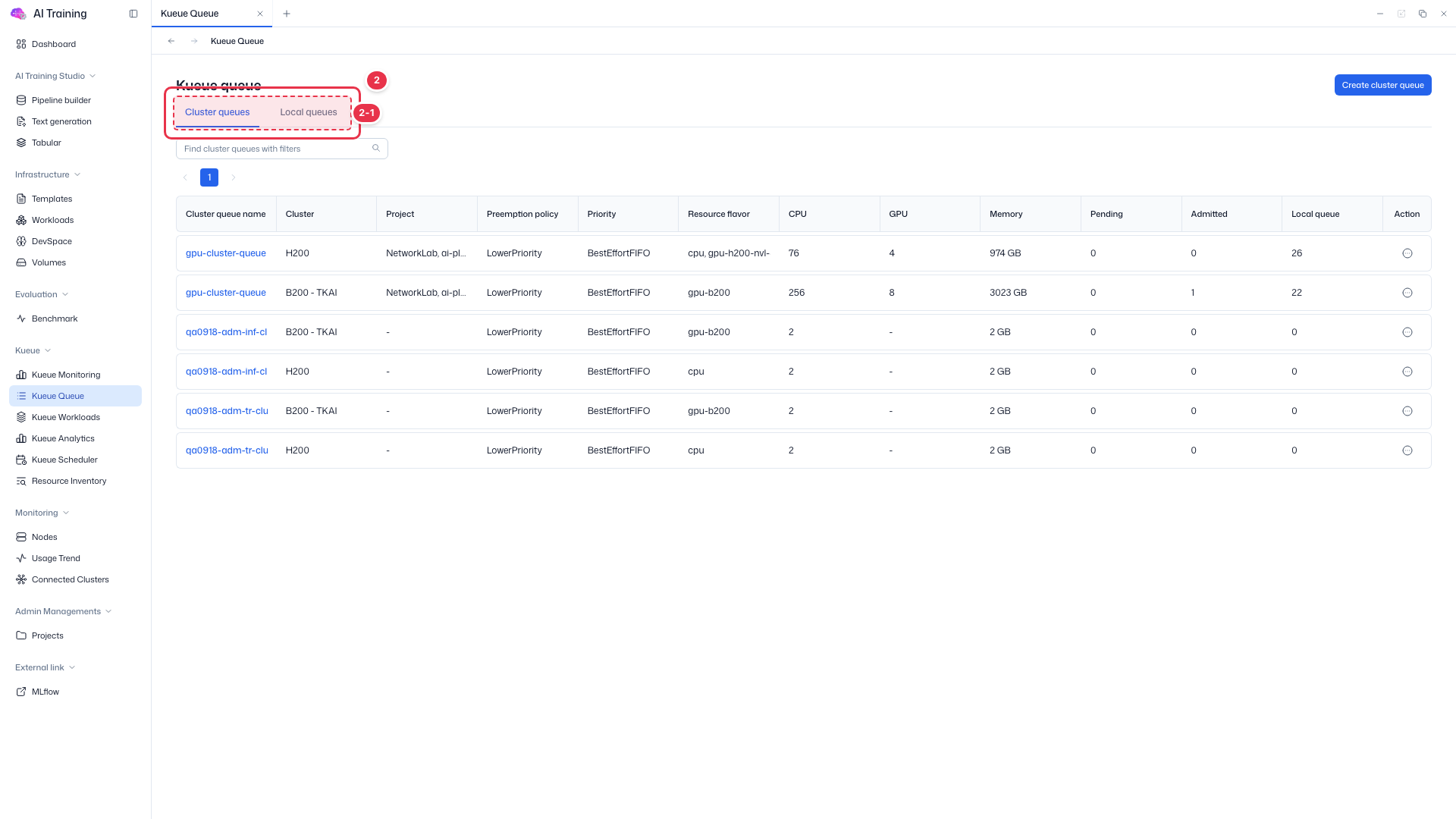Screen dimensions: 1456x819
Task: Select Cluster queues tab
Action: pyautogui.click(x=218, y=112)
